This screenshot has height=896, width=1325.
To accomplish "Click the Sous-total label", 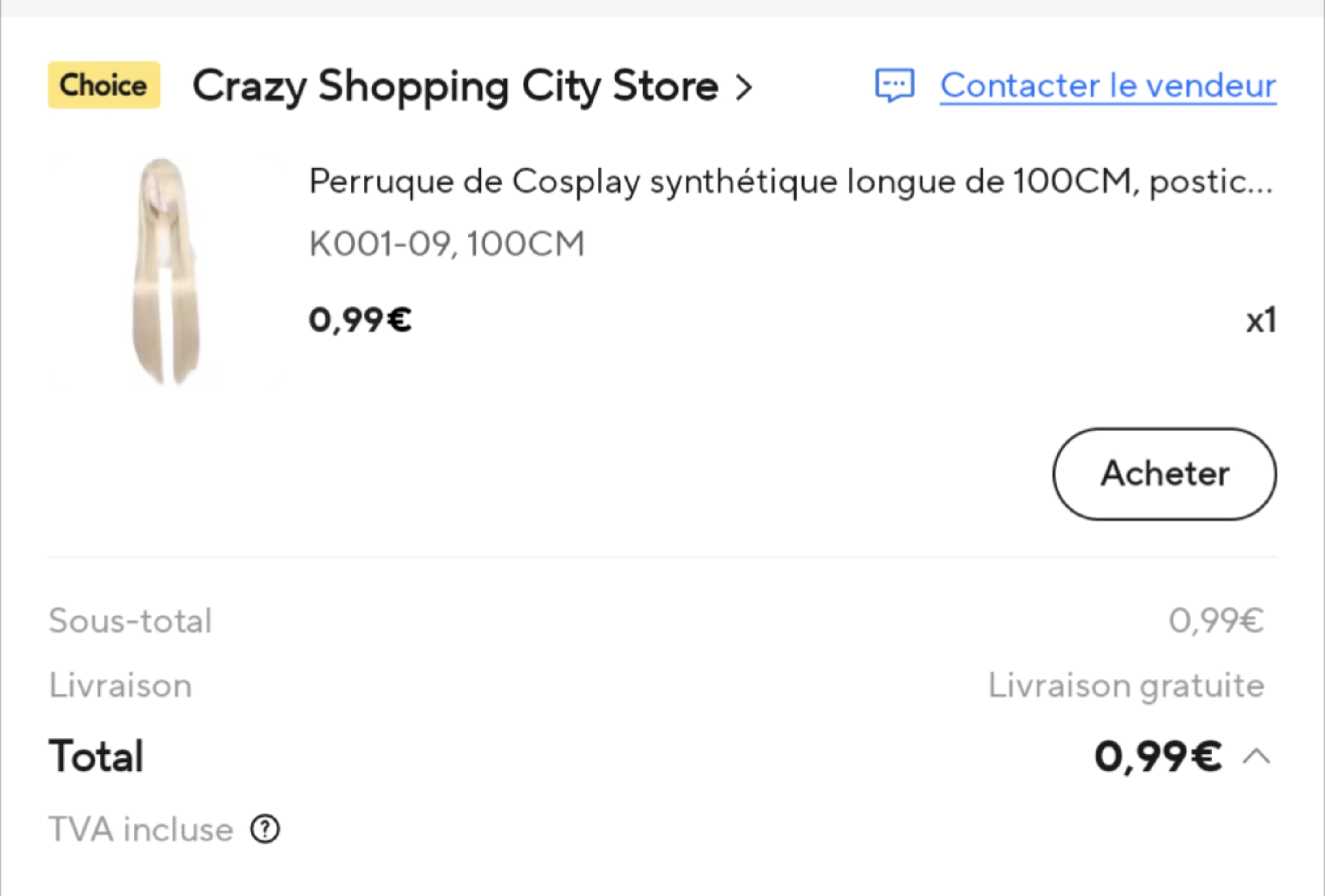I will pos(130,620).
